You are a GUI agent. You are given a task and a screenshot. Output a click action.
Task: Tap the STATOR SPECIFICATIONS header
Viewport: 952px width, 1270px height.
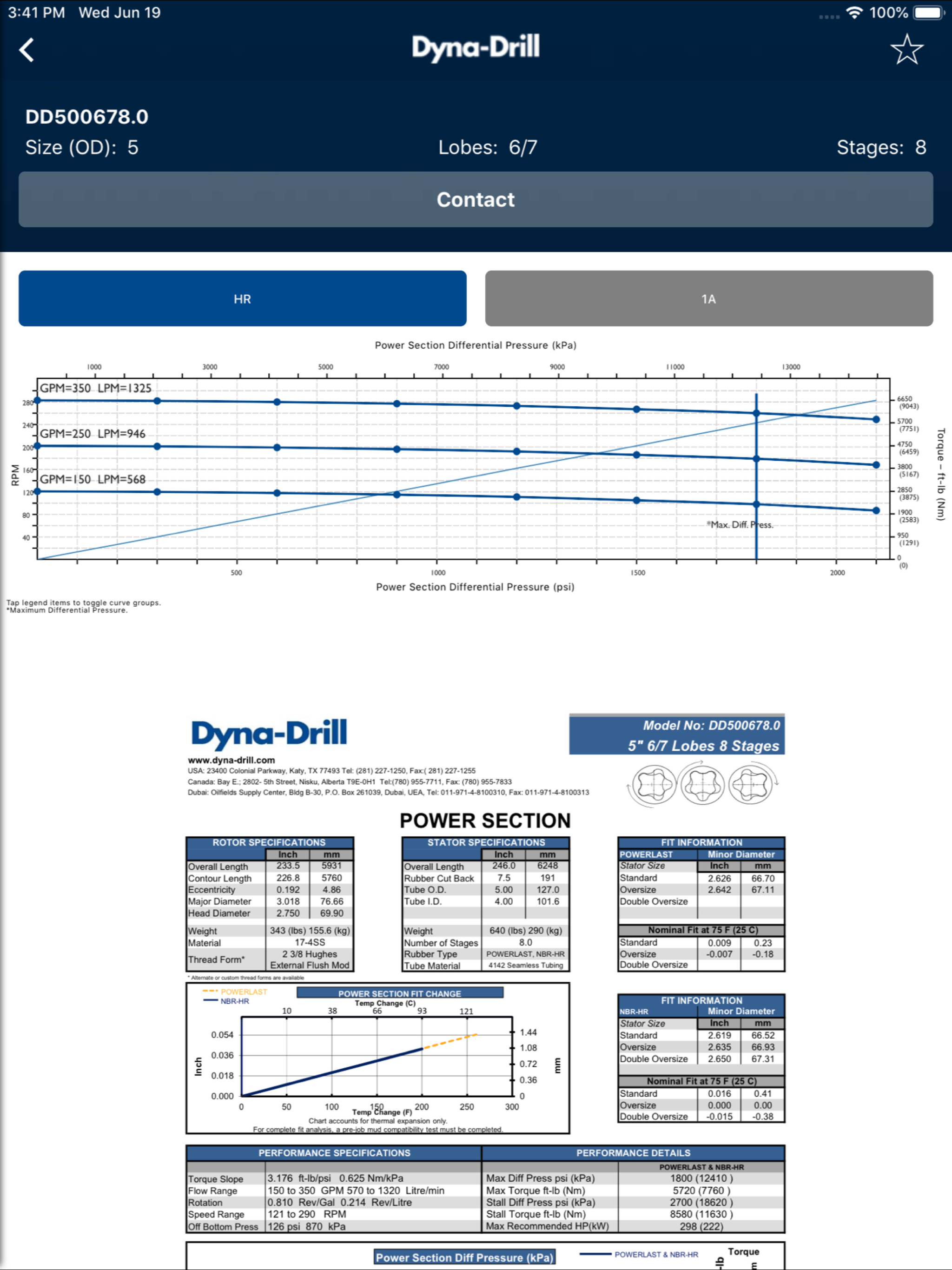tap(486, 842)
